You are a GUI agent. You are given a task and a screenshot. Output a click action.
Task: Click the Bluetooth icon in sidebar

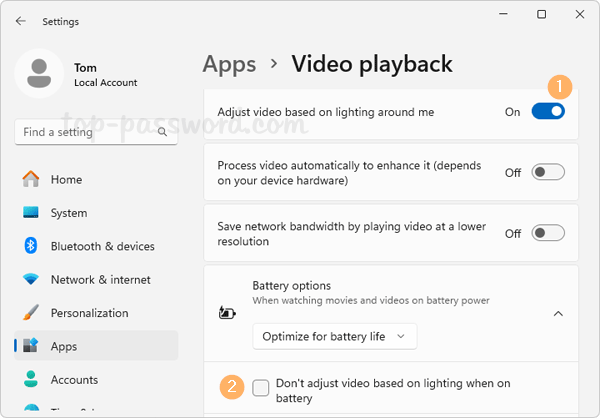tap(31, 246)
